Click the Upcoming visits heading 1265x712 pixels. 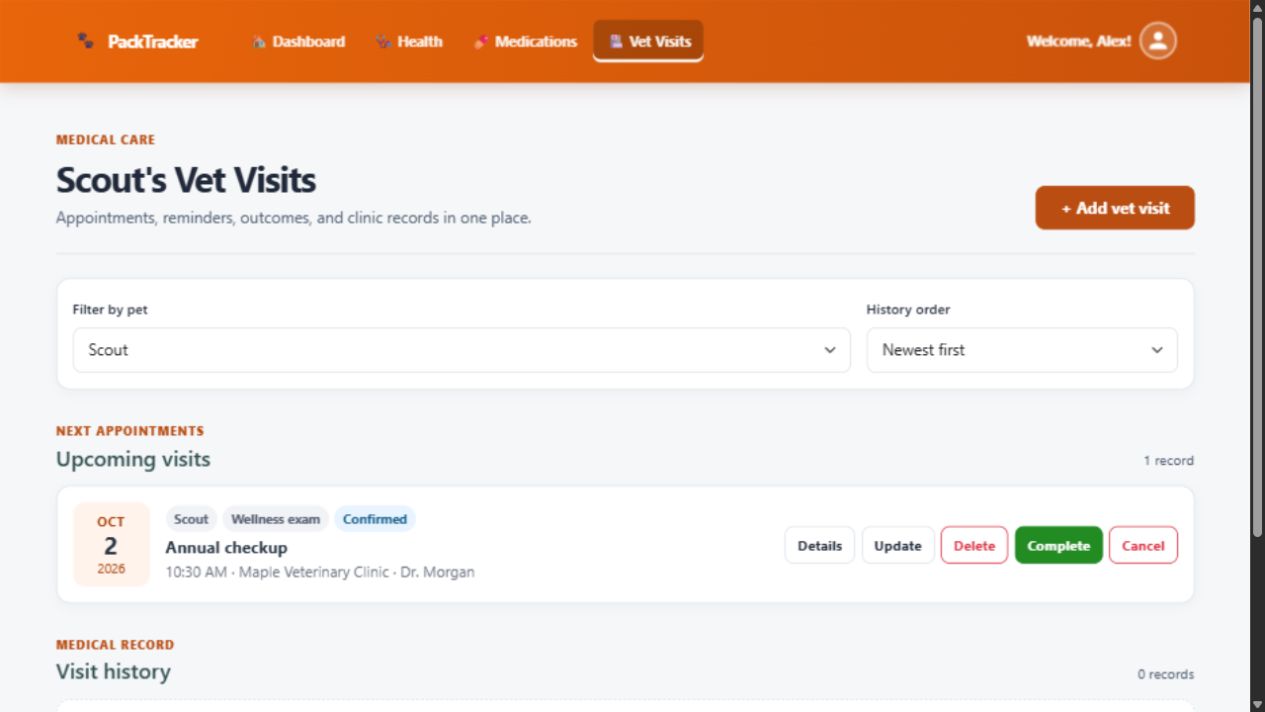133,459
